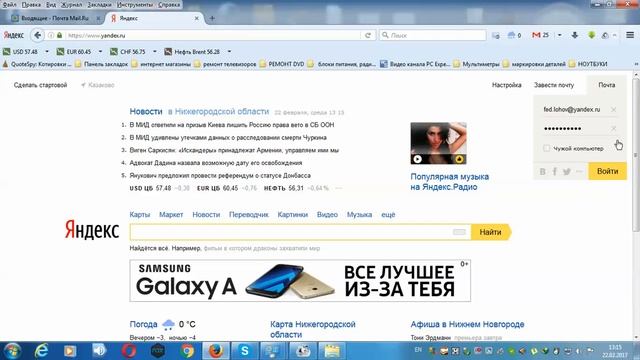640x360 pixels.
Task: Expand the USD 57.48 rate dropdown
Action: (x=47, y=51)
